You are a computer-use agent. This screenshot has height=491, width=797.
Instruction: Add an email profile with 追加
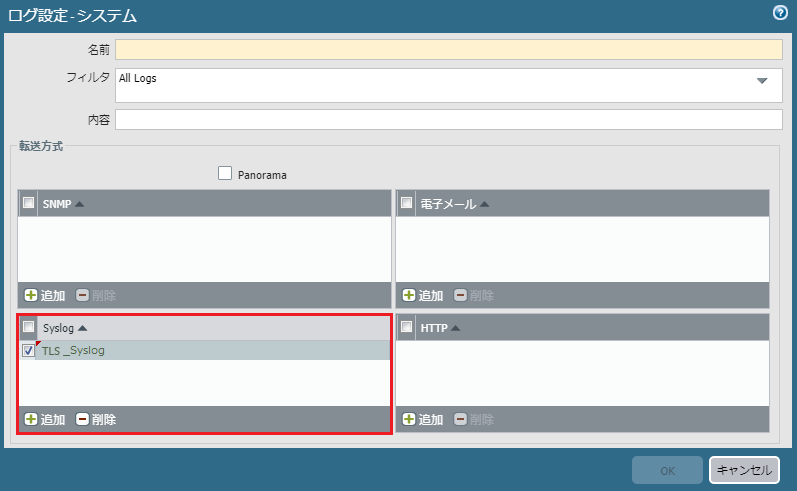423,295
